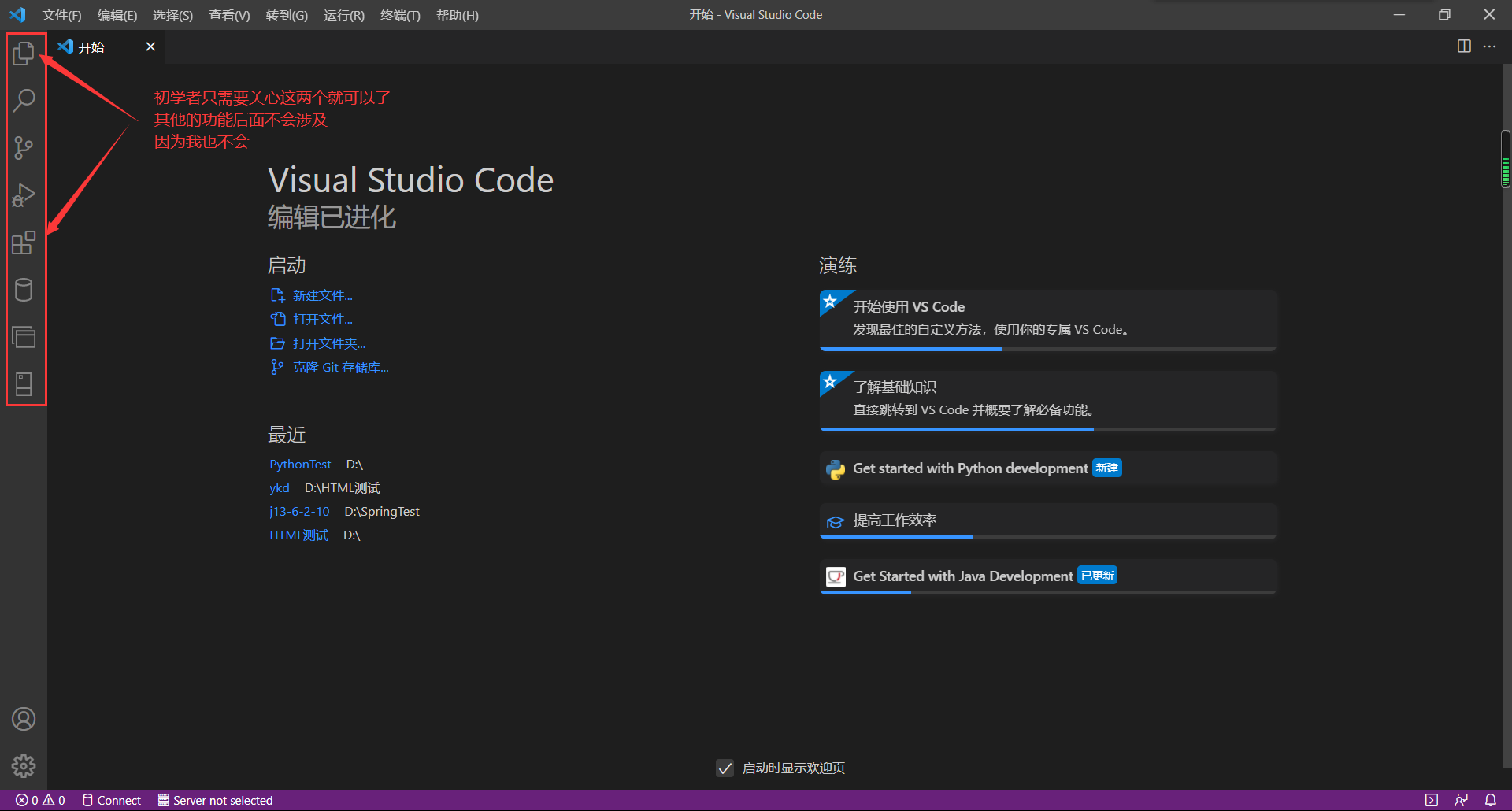
Task: Open the Search panel icon
Action: tap(24, 100)
